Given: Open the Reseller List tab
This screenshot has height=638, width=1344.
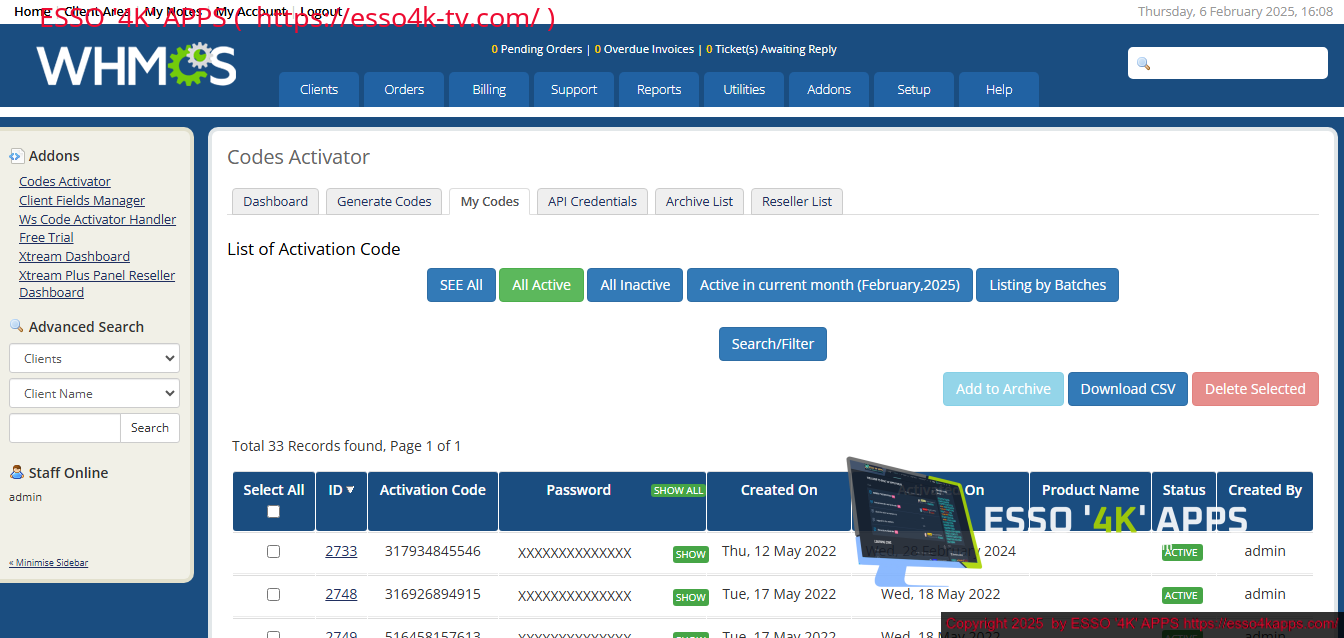Looking at the screenshot, I should pyautogui.click(x=797, y=201).
